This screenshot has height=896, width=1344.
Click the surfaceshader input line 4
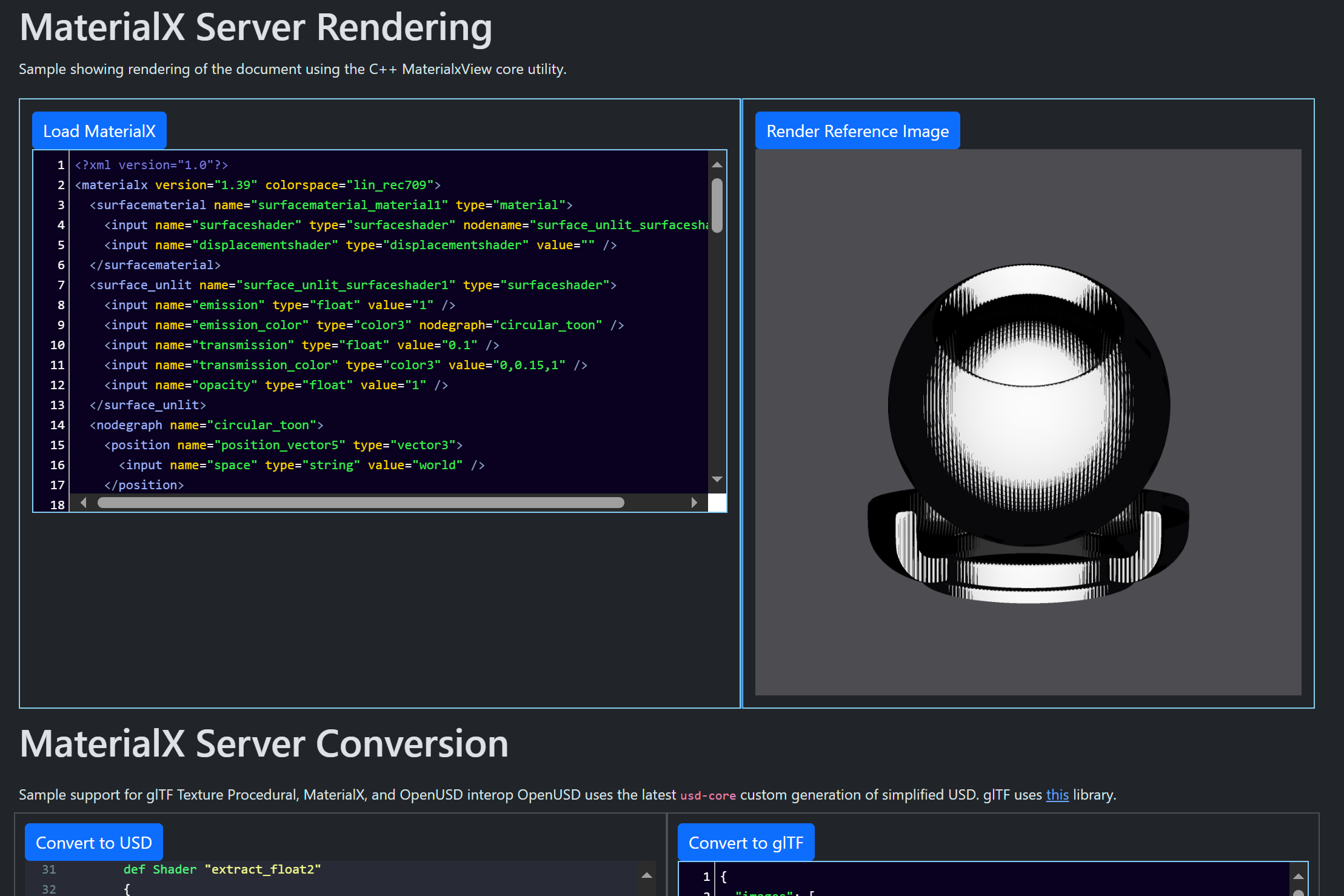point(406,225)
